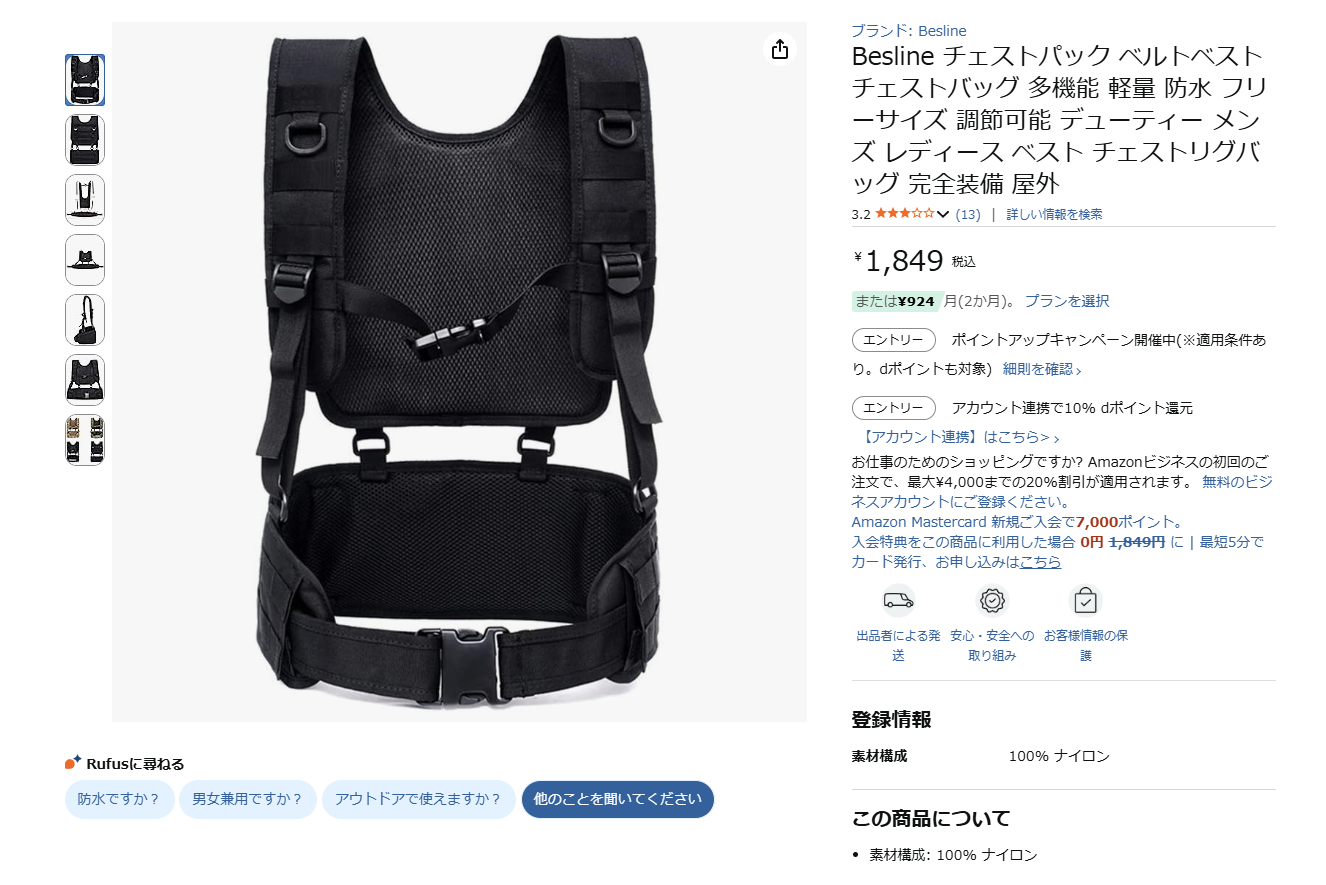Viewport: 1326px width, 885px height.
Task: Click the 防水ですか？ question chip
Action: (x=120, y=799)
